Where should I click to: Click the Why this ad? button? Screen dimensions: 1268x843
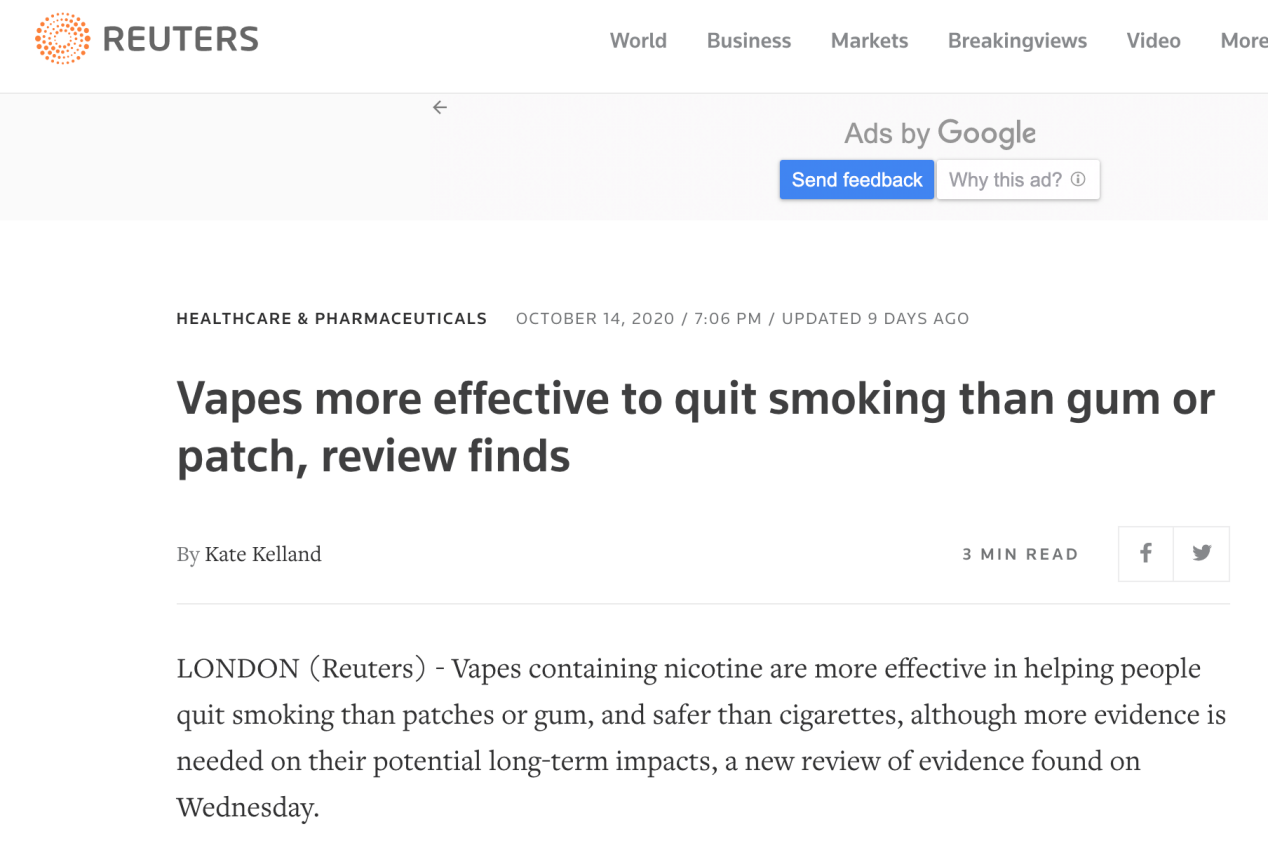[x=1005, y=180]
